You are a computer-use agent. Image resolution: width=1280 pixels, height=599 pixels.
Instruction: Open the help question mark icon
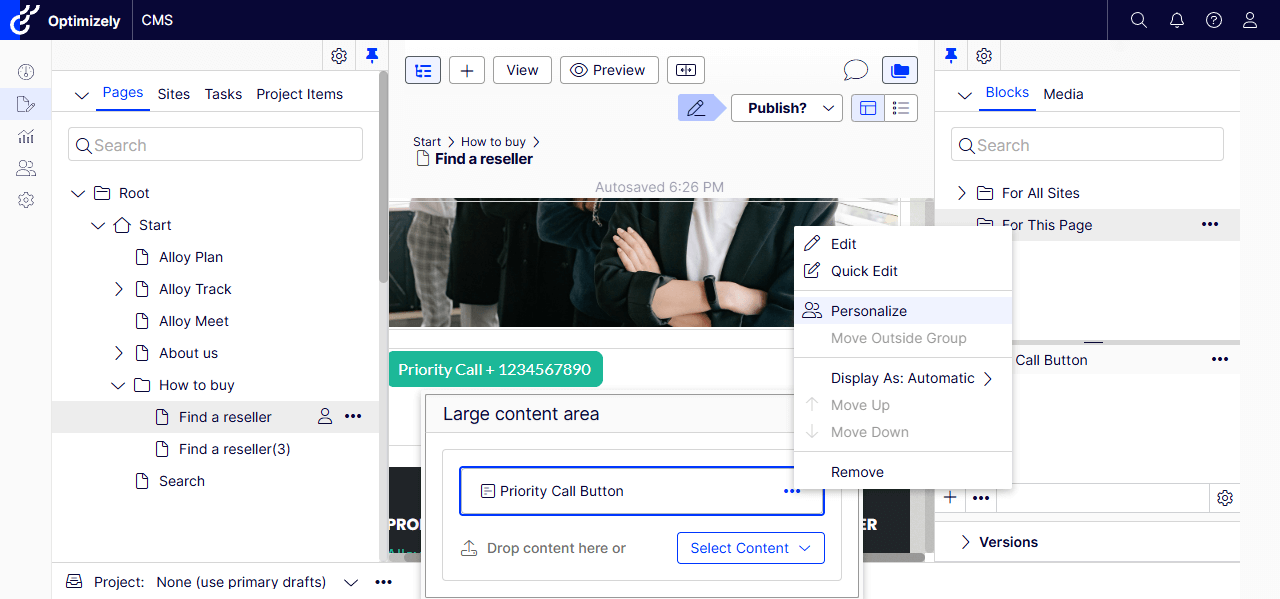coord(1213,20)
